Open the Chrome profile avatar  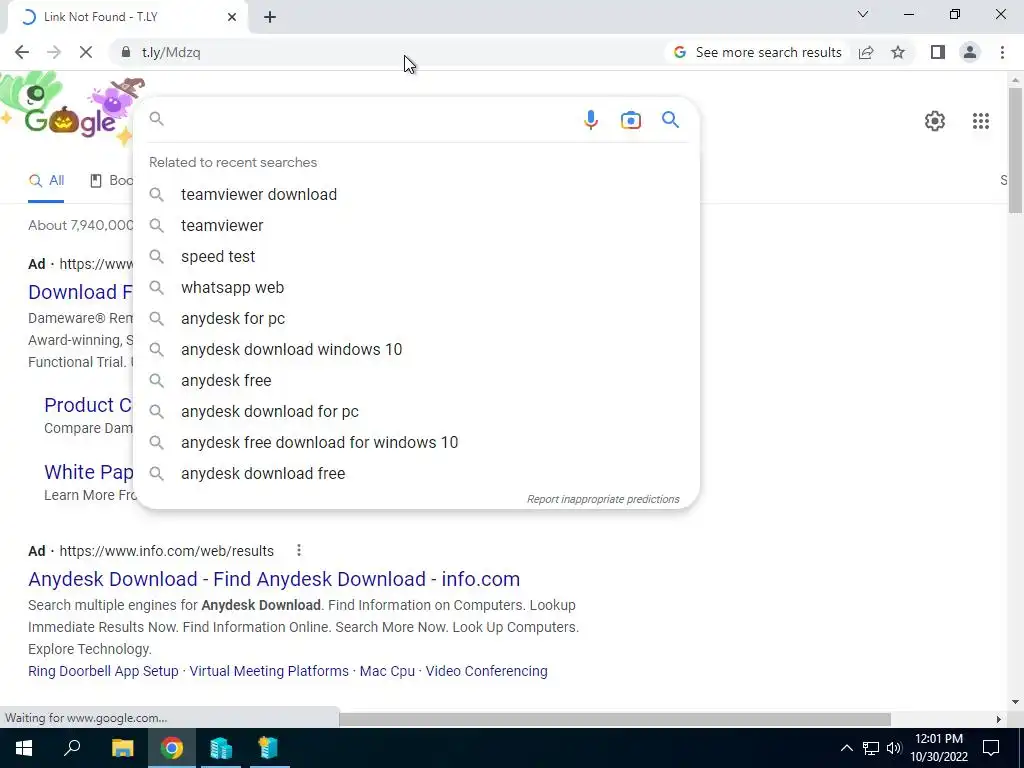pos(970,52)
